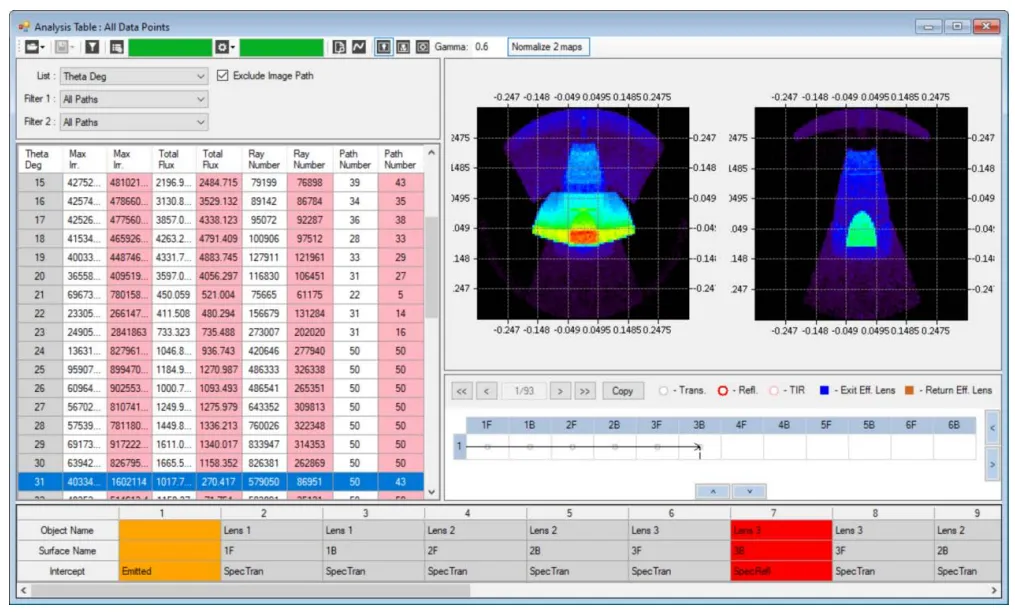
Task: Click the curve graph toolbar icon
Action: [359, 47]
